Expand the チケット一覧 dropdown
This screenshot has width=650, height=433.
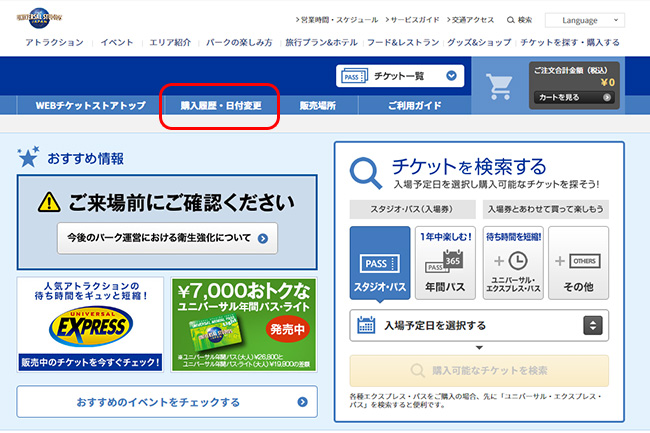400,76
